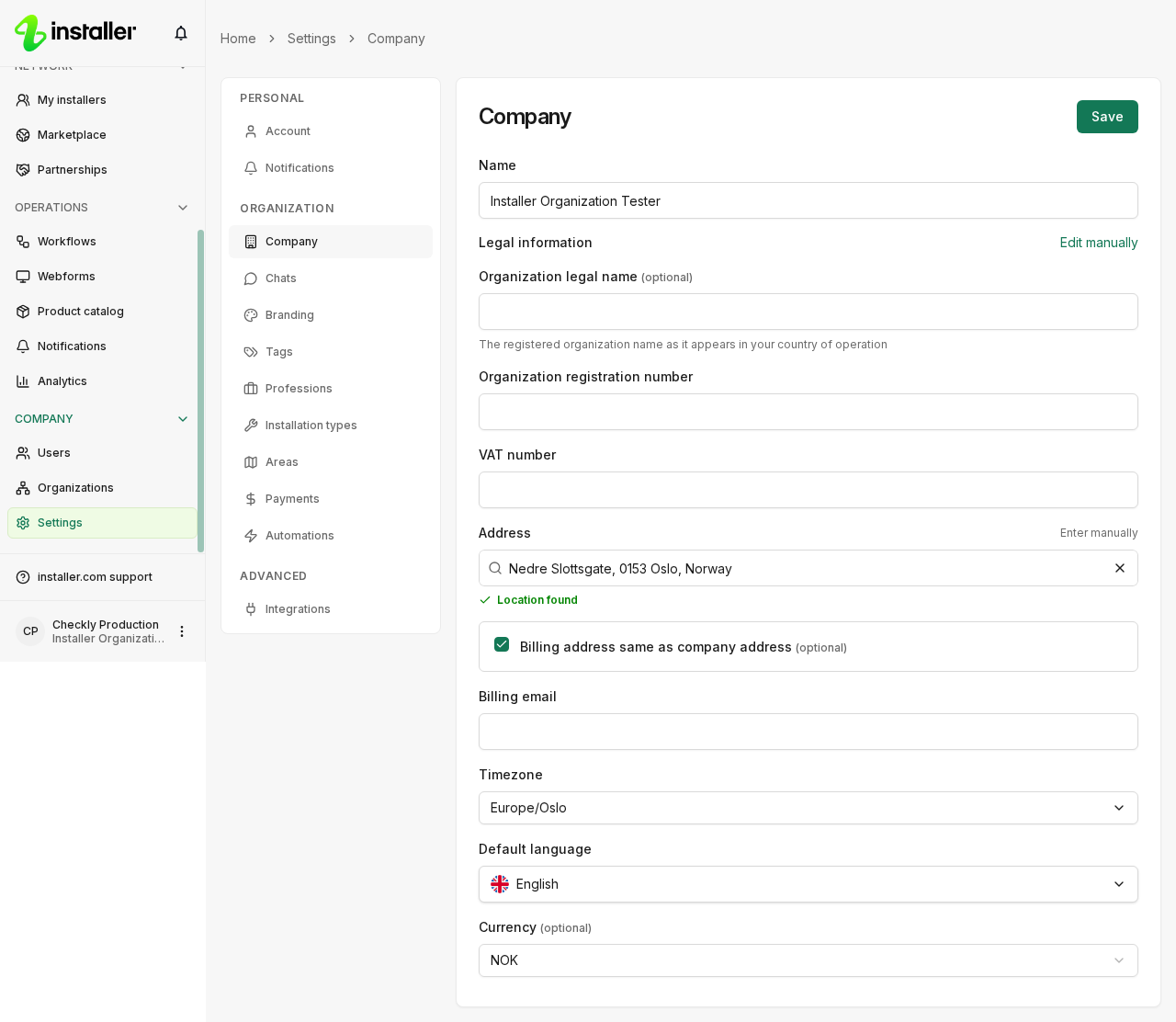Uncheck Billing address same as company address
The image size is (1176, 1022).
[502, 644]
